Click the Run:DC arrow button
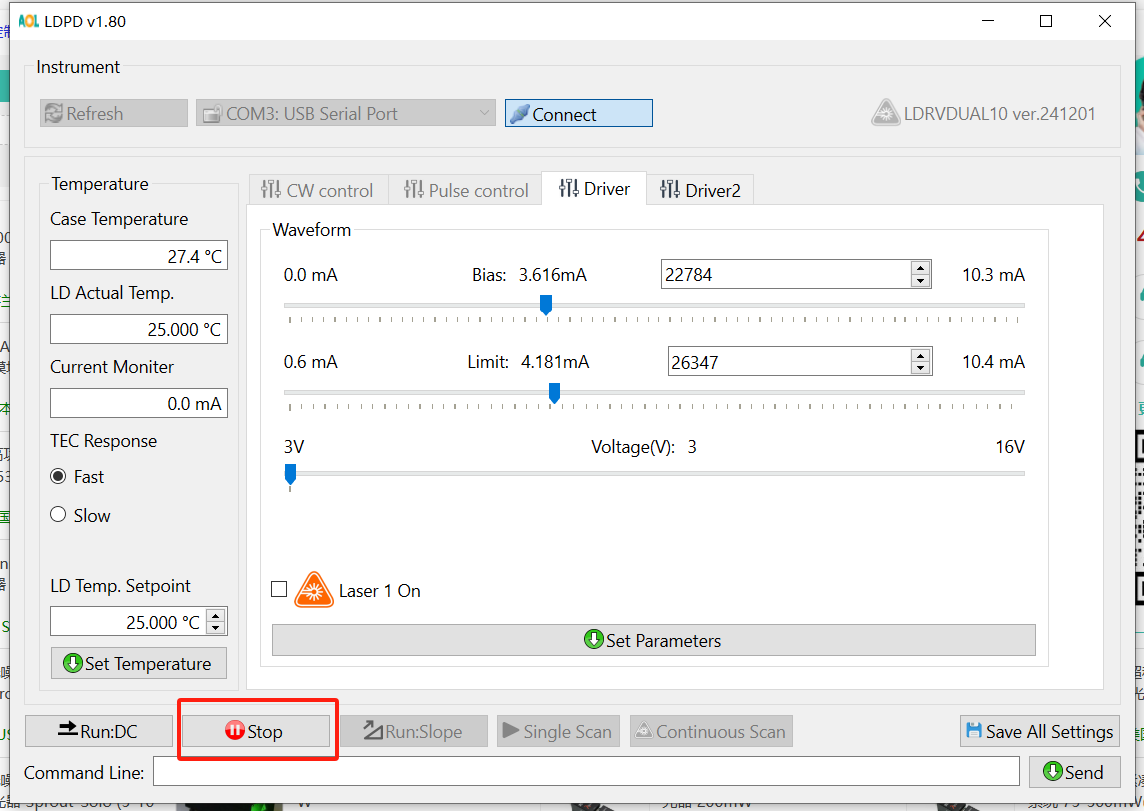1144x811 pixels. [98, 731]
